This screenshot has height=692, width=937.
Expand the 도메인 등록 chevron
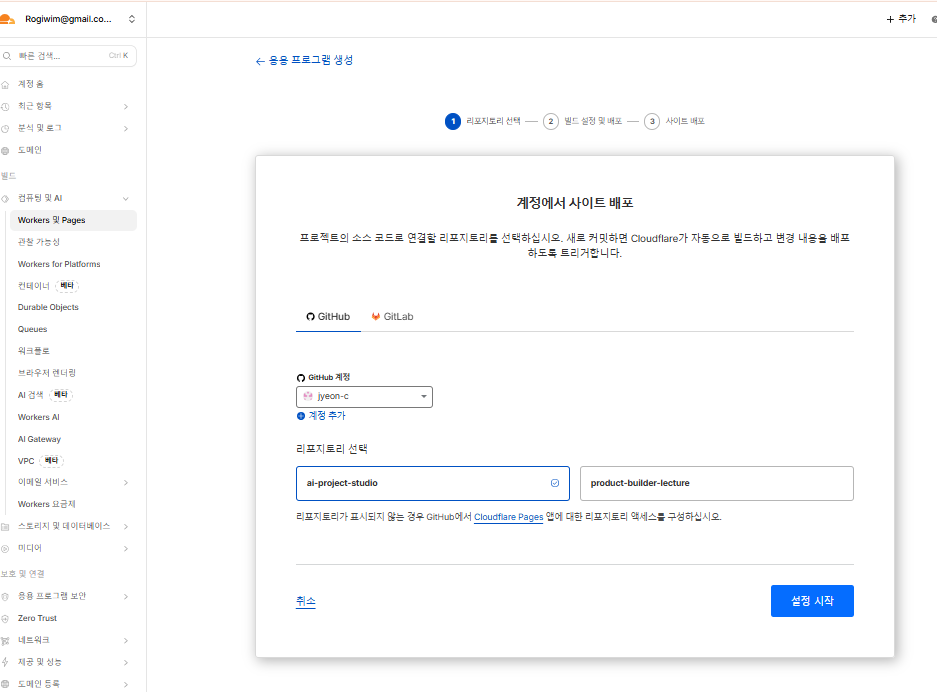[125, 684]
